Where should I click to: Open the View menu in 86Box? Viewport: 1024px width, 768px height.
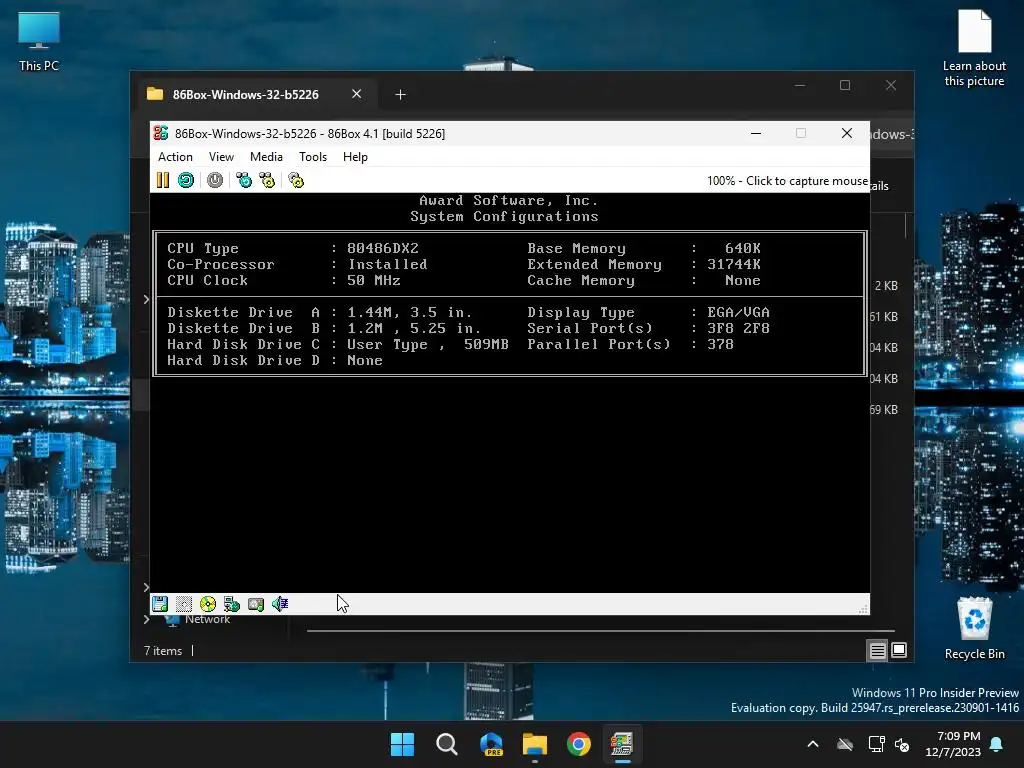tap(221, 157)
